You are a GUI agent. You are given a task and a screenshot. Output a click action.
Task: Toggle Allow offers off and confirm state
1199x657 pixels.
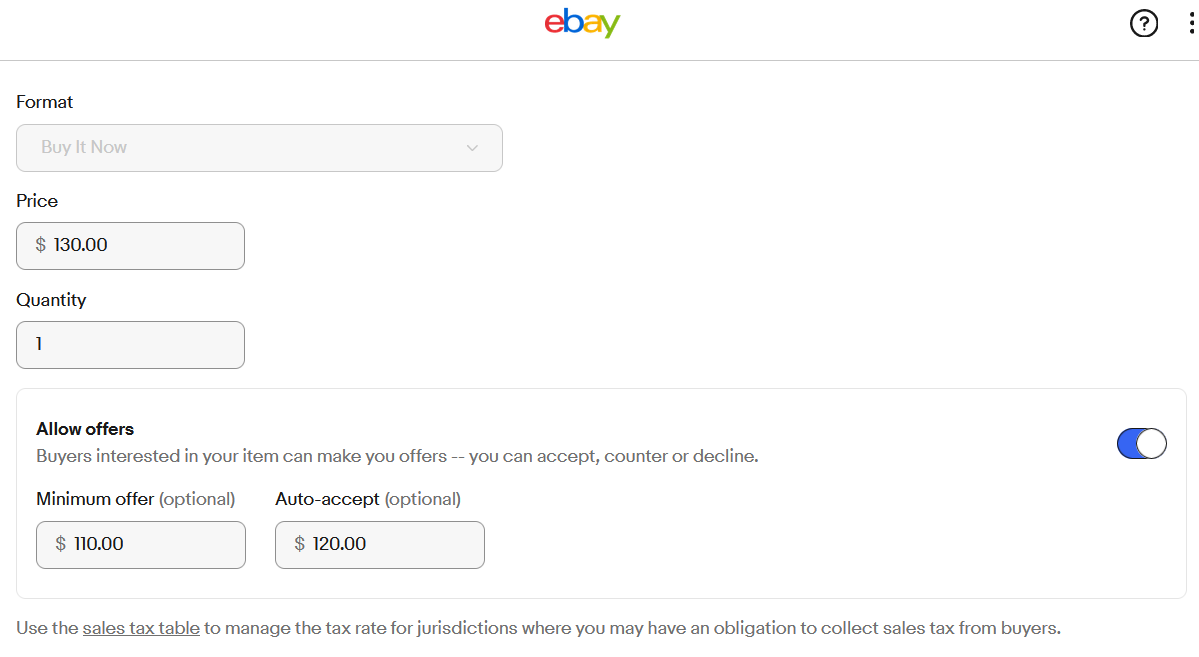point(1141,443)
